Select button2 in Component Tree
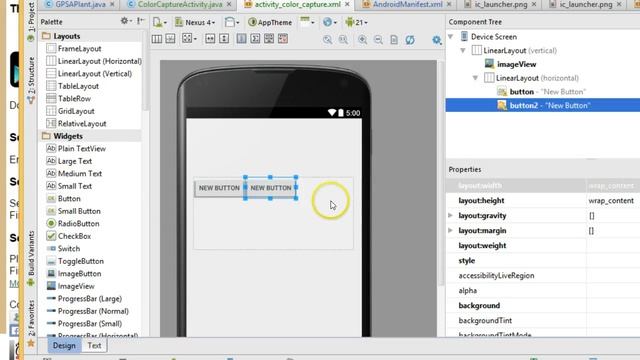Image resolution: width=640 pixels, height=360 pixels. (543, 105)
